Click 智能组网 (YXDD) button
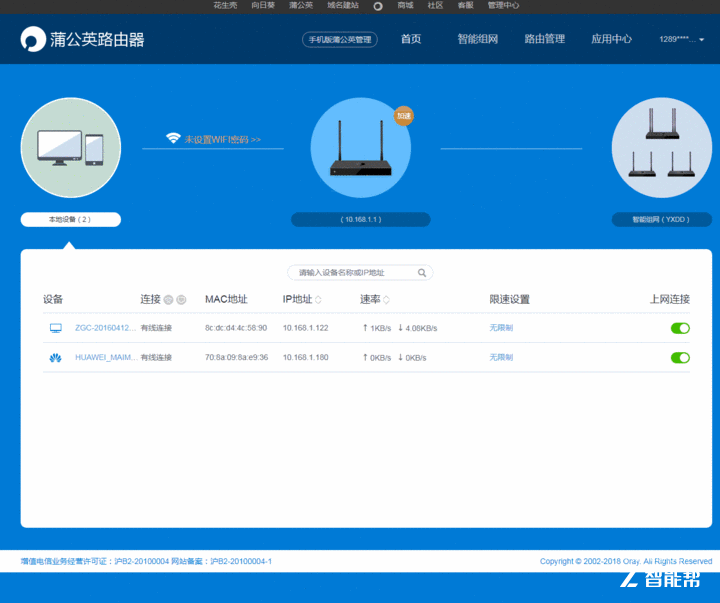The image size is (720, 603). pos(662,220)
